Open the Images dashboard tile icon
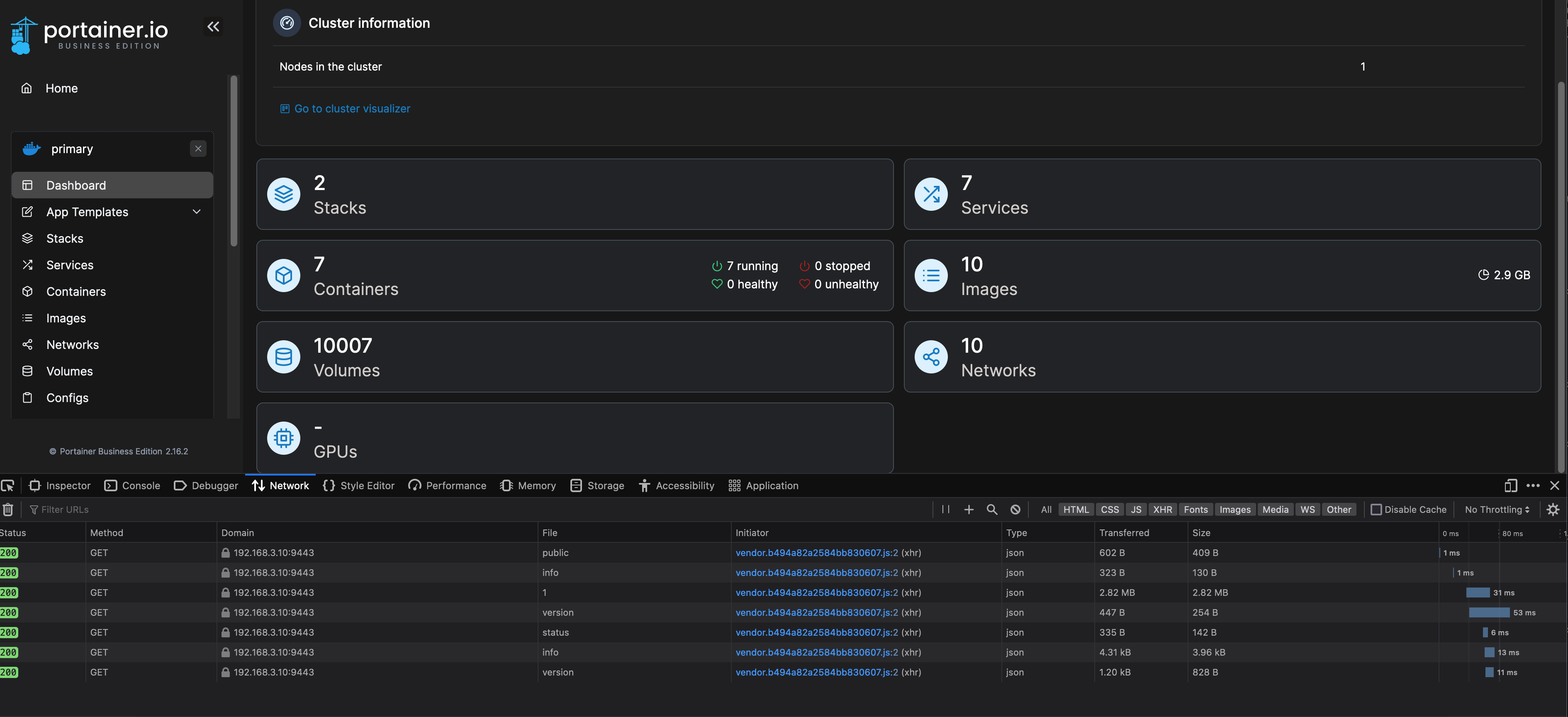The height and width of the screenshot is (717, 1568). [931, 276]
